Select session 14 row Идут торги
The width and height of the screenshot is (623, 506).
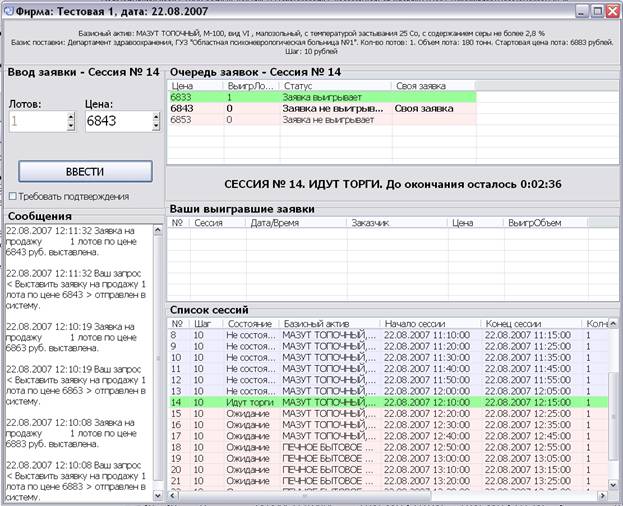pos(388,402)
